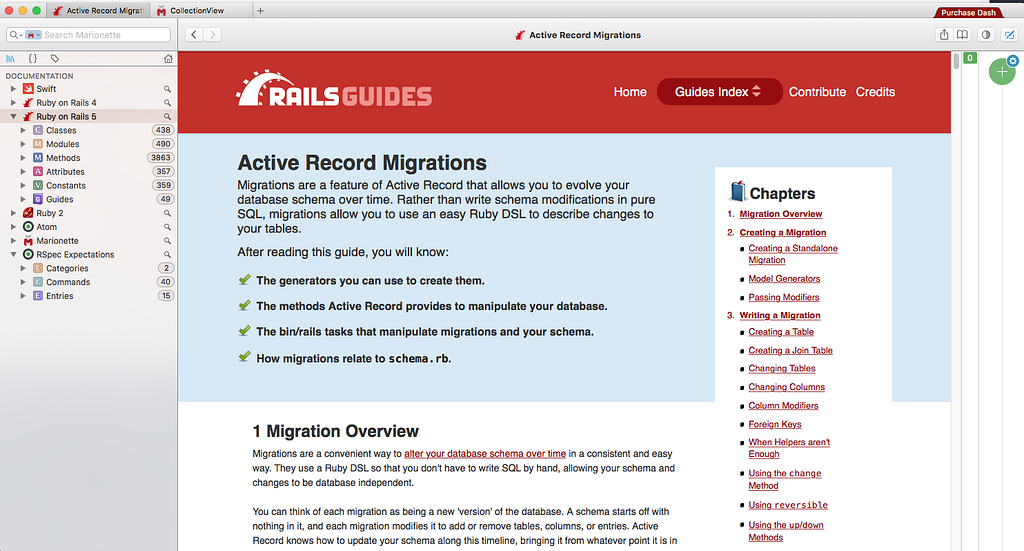Click the green 0 annotations counter

(x=970, y=58)
